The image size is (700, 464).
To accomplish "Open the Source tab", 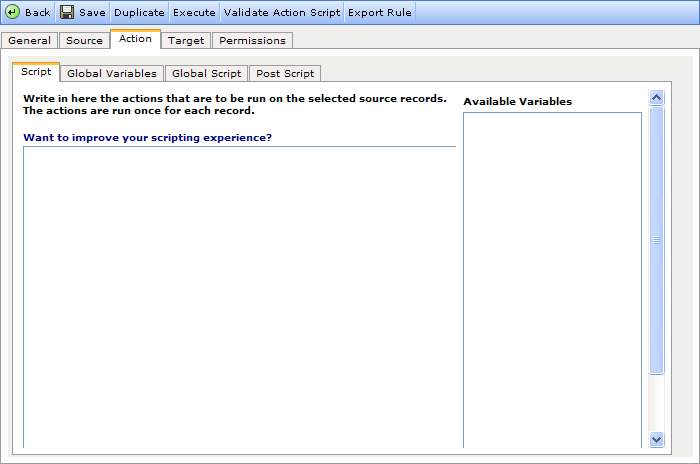I will click(84, 41).
